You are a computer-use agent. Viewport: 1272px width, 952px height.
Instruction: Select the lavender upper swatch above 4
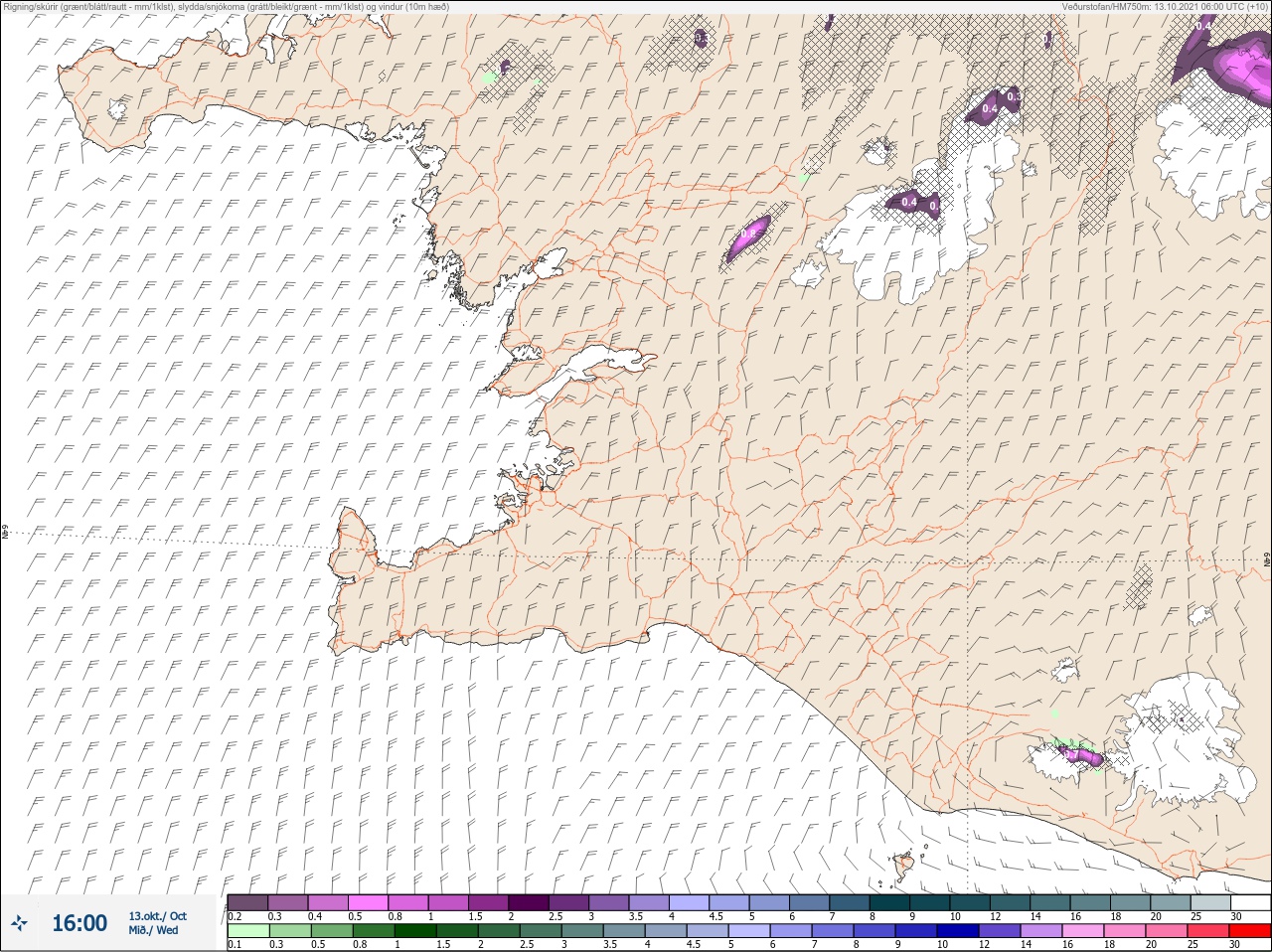click(689, 902)
